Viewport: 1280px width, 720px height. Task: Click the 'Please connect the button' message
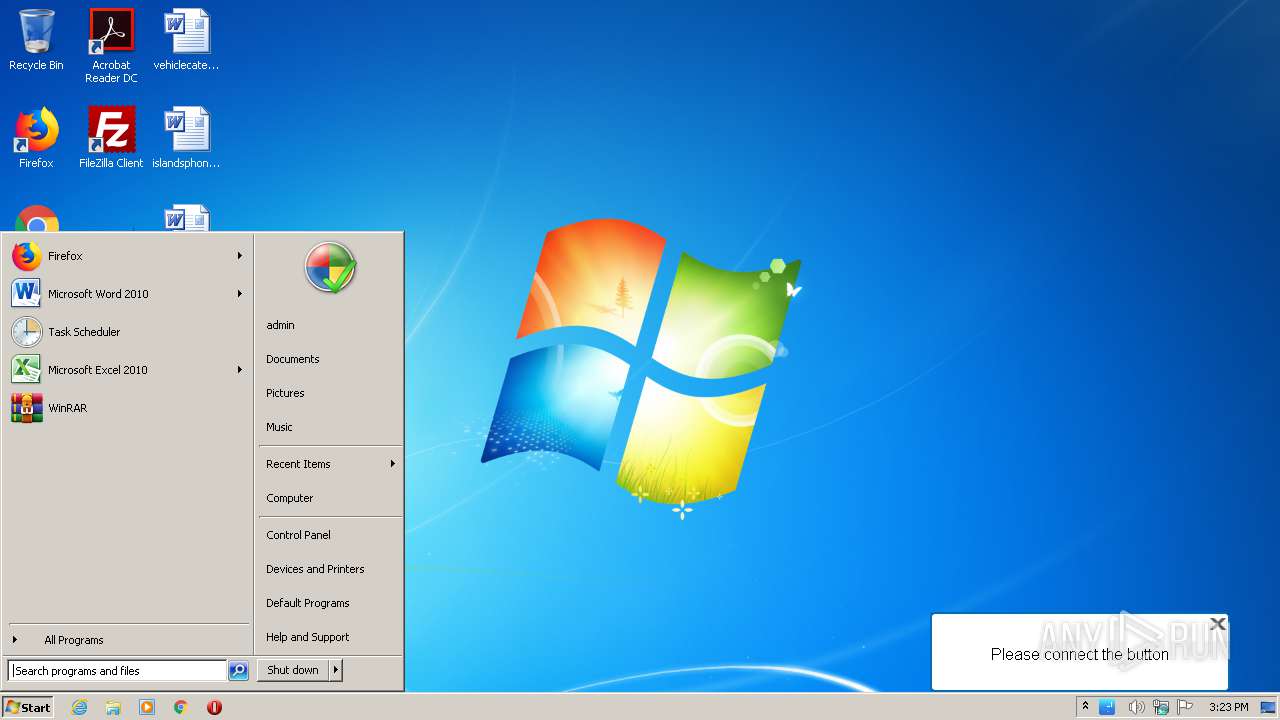click(1079, 654)
